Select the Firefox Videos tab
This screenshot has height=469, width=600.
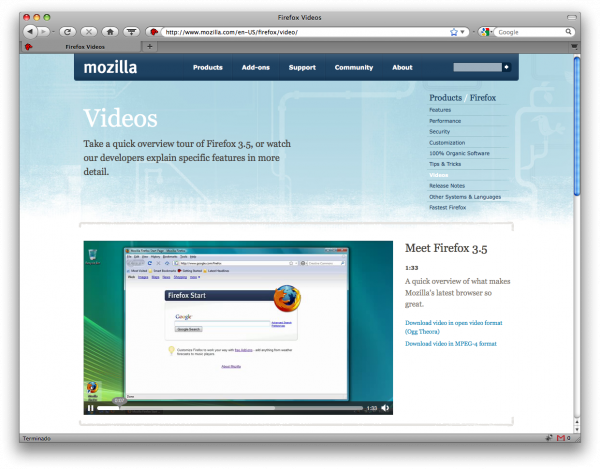tap(80, 47)
